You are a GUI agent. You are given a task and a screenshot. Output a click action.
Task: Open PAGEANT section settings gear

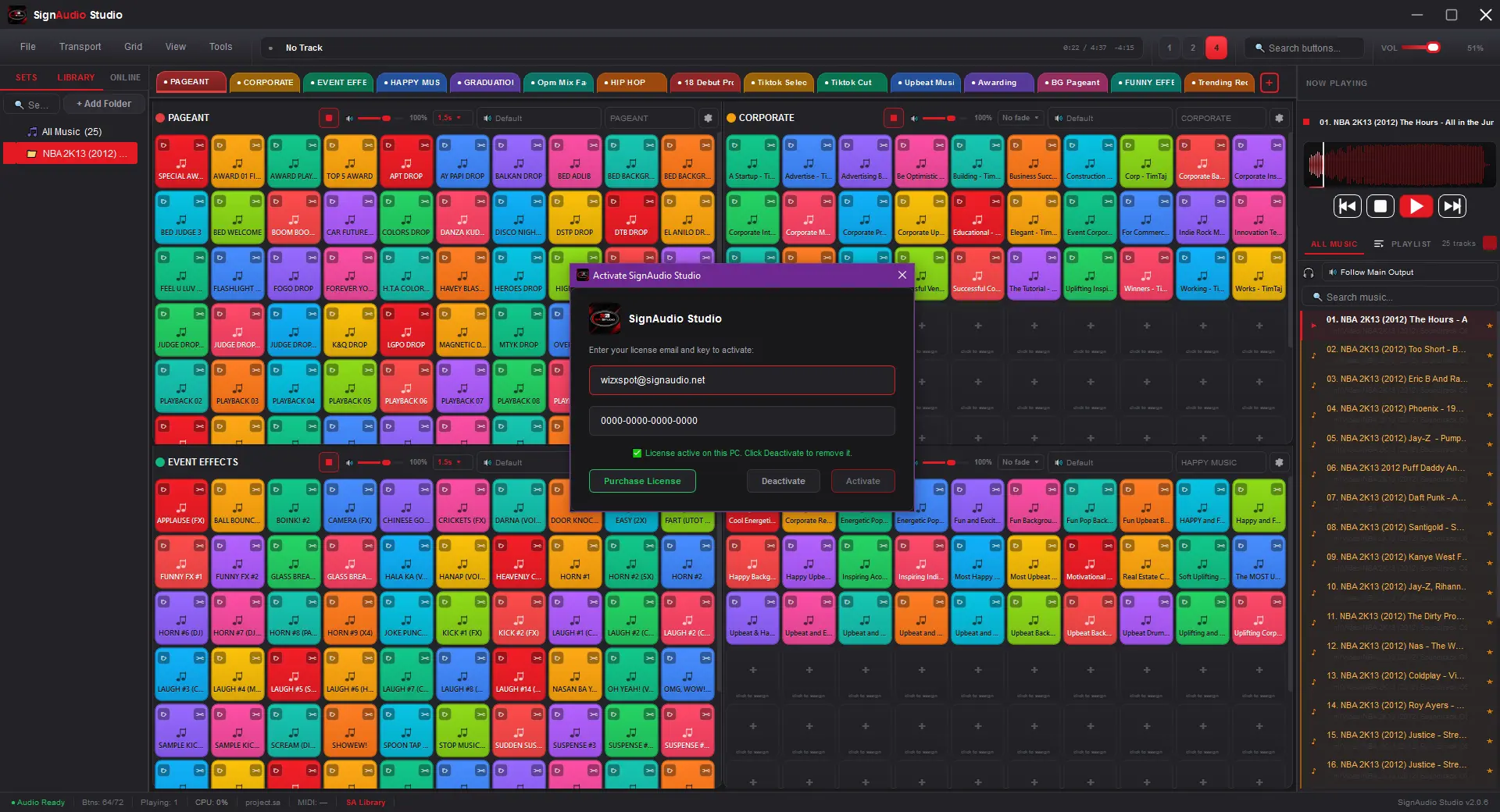[x=709, y=118]
